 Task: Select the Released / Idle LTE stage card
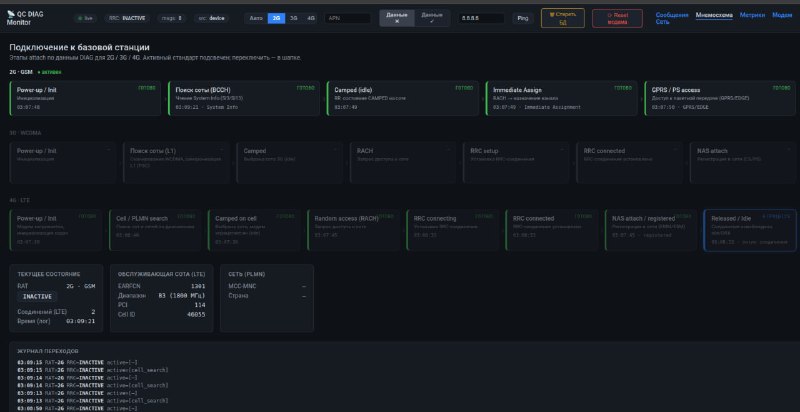[749, 230]
